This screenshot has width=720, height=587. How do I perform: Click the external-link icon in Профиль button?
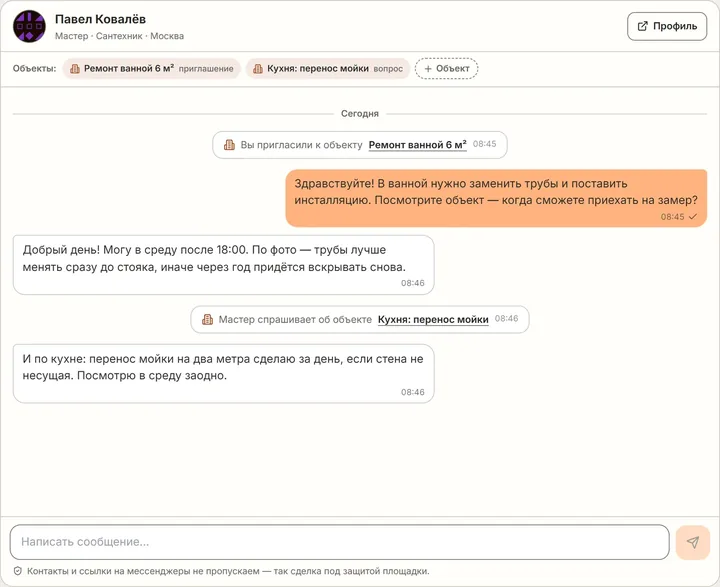coord(643,26)
